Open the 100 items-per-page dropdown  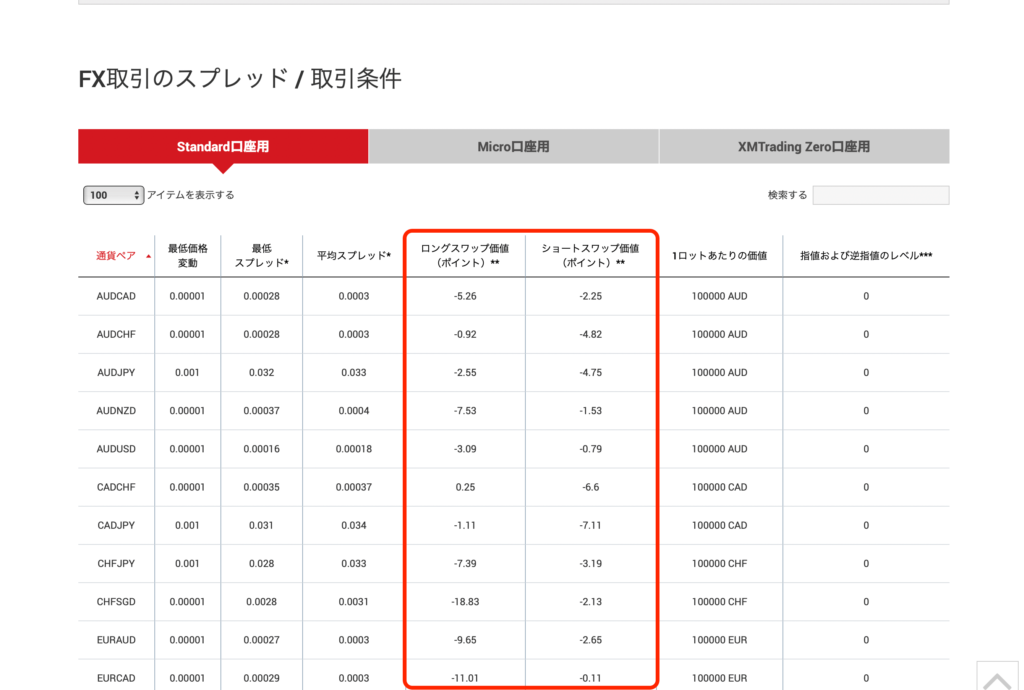[113, 195]
